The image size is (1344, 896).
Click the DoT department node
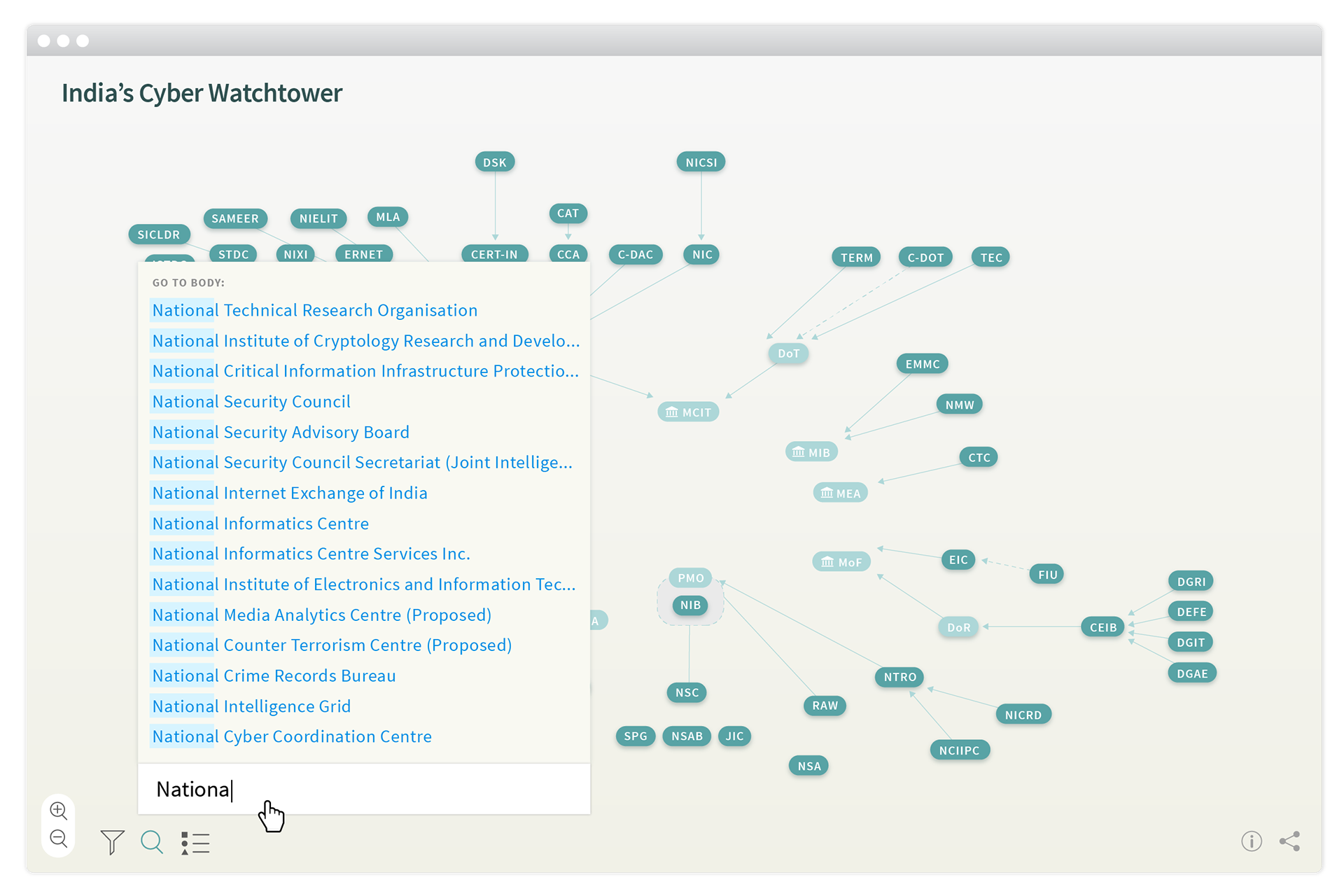788,353
